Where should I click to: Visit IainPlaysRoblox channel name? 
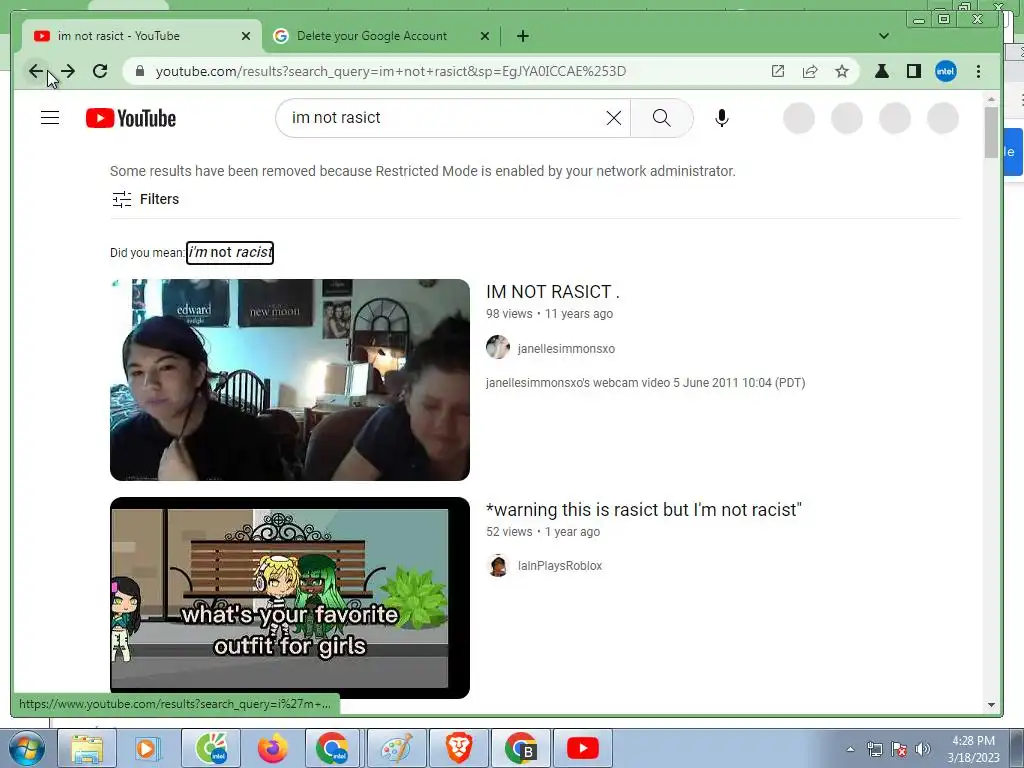coord(560,566)
